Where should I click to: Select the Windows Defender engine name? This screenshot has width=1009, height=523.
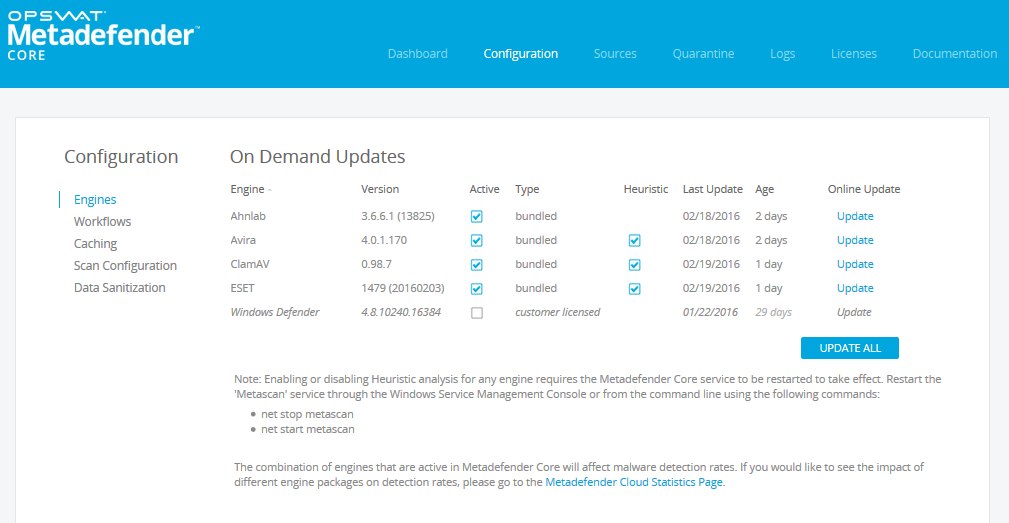[x=275, y=312]
